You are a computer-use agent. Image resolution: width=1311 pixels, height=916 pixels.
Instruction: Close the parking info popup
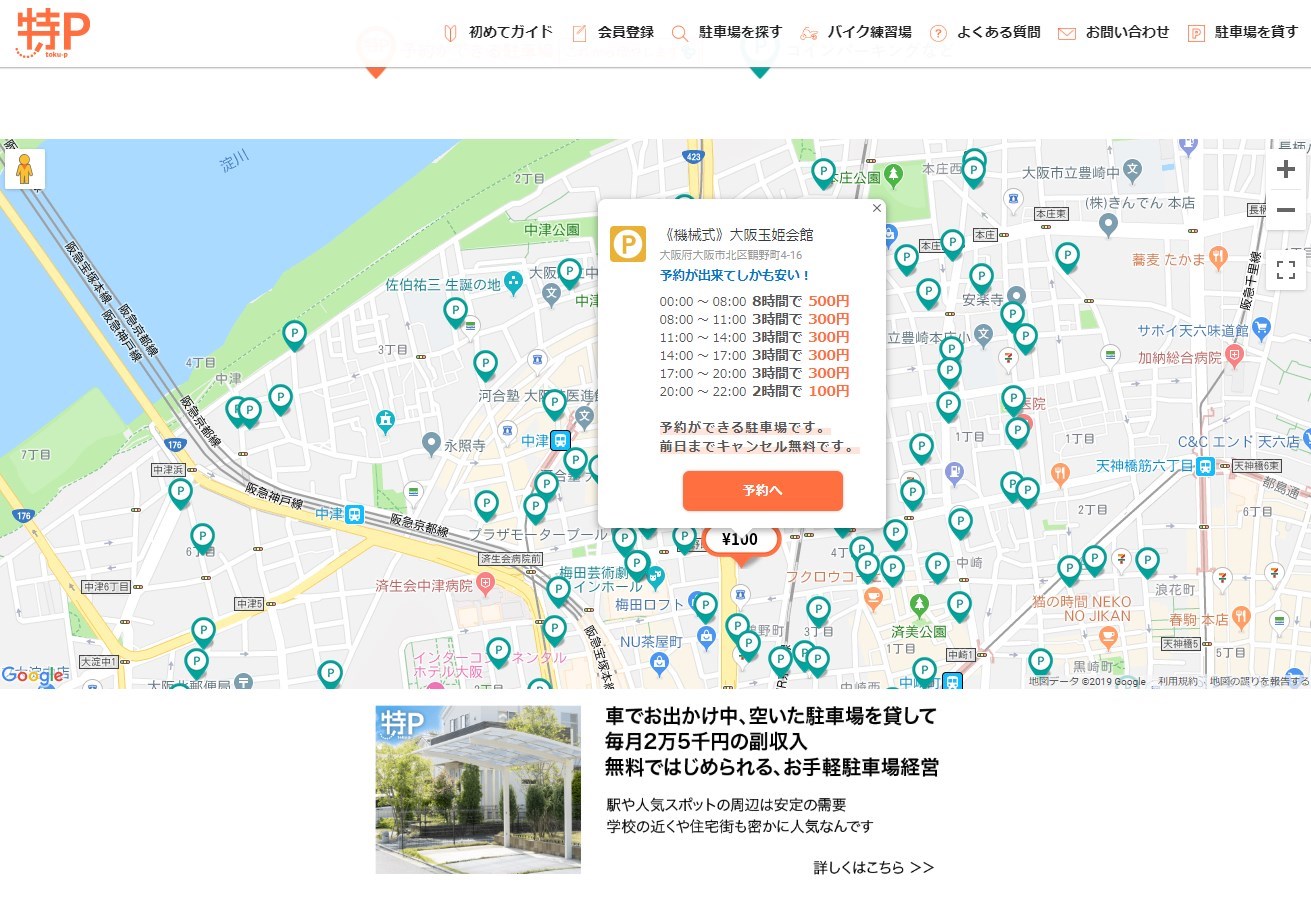(877, 209)
